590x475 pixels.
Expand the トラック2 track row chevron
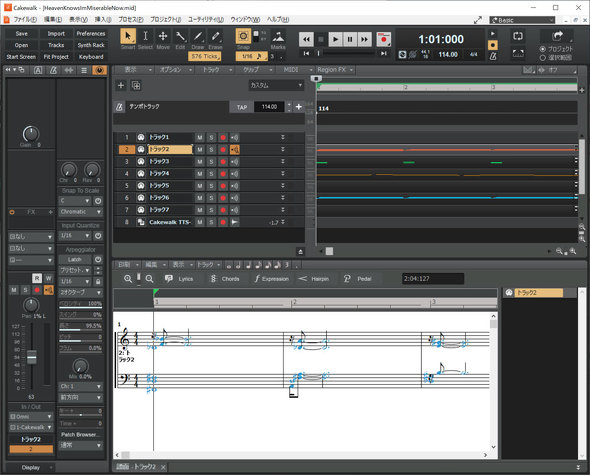pyautogui.click(x=283, y=150)
